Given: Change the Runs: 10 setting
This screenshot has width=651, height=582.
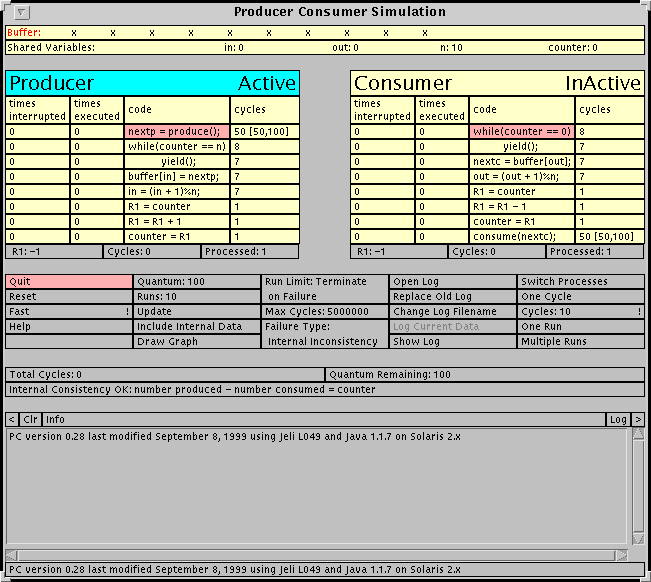Looking at the screenshot, I should click(x=196, y=297).
